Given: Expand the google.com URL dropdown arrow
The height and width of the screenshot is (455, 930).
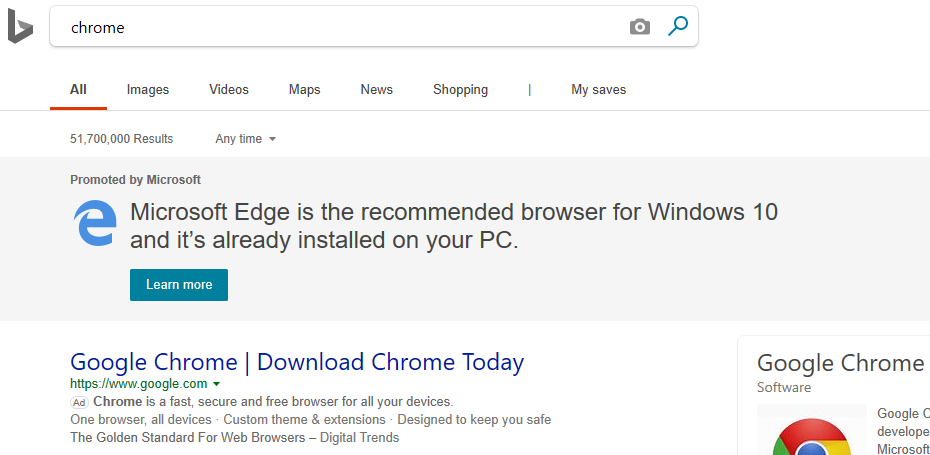Looking at the screenshot, I should click(216, 384).
